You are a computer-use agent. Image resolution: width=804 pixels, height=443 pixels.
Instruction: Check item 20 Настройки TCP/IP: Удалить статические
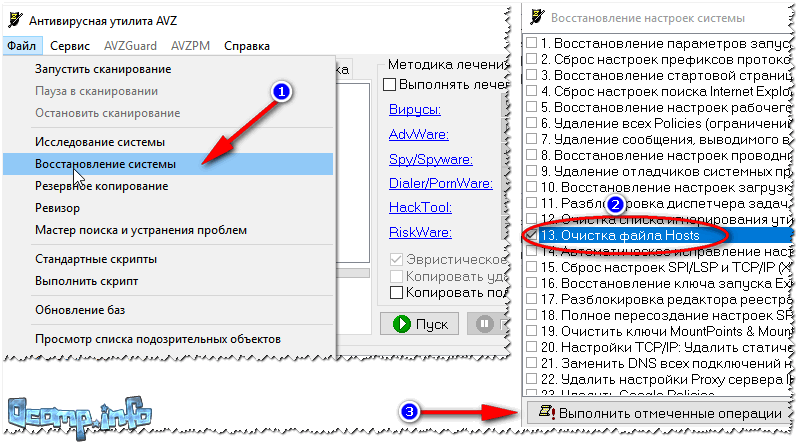coord(532,347)
